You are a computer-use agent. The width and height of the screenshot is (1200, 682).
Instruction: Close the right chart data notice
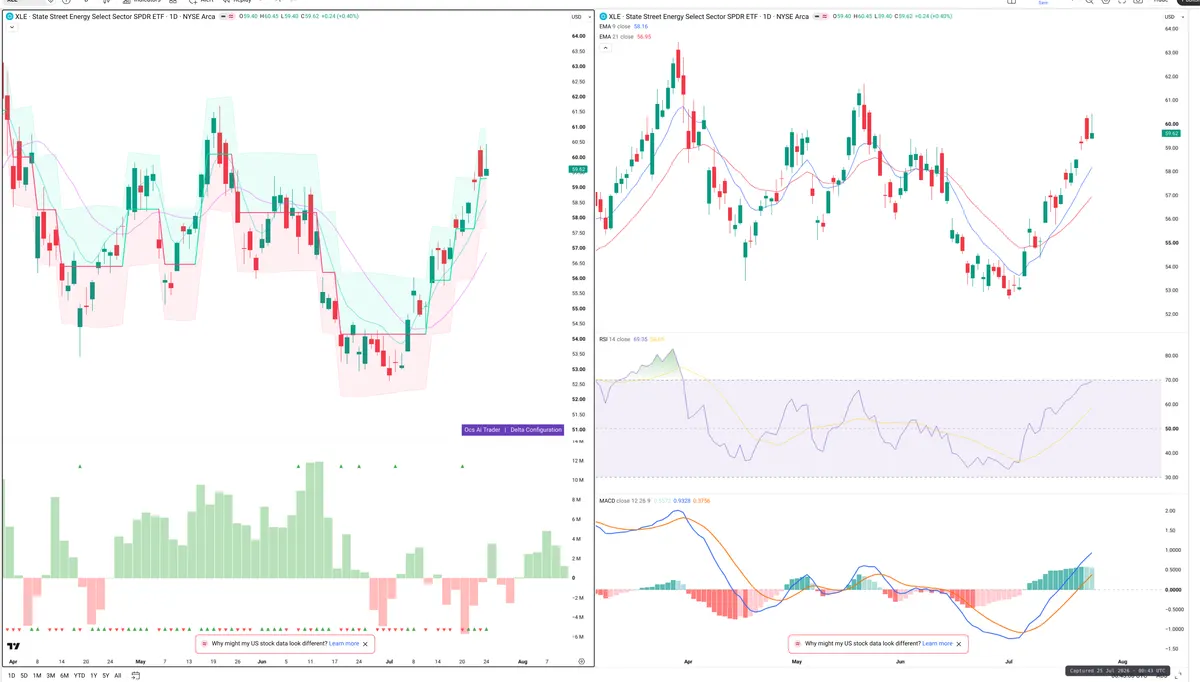pyautogui.click(x=960, y=644)
